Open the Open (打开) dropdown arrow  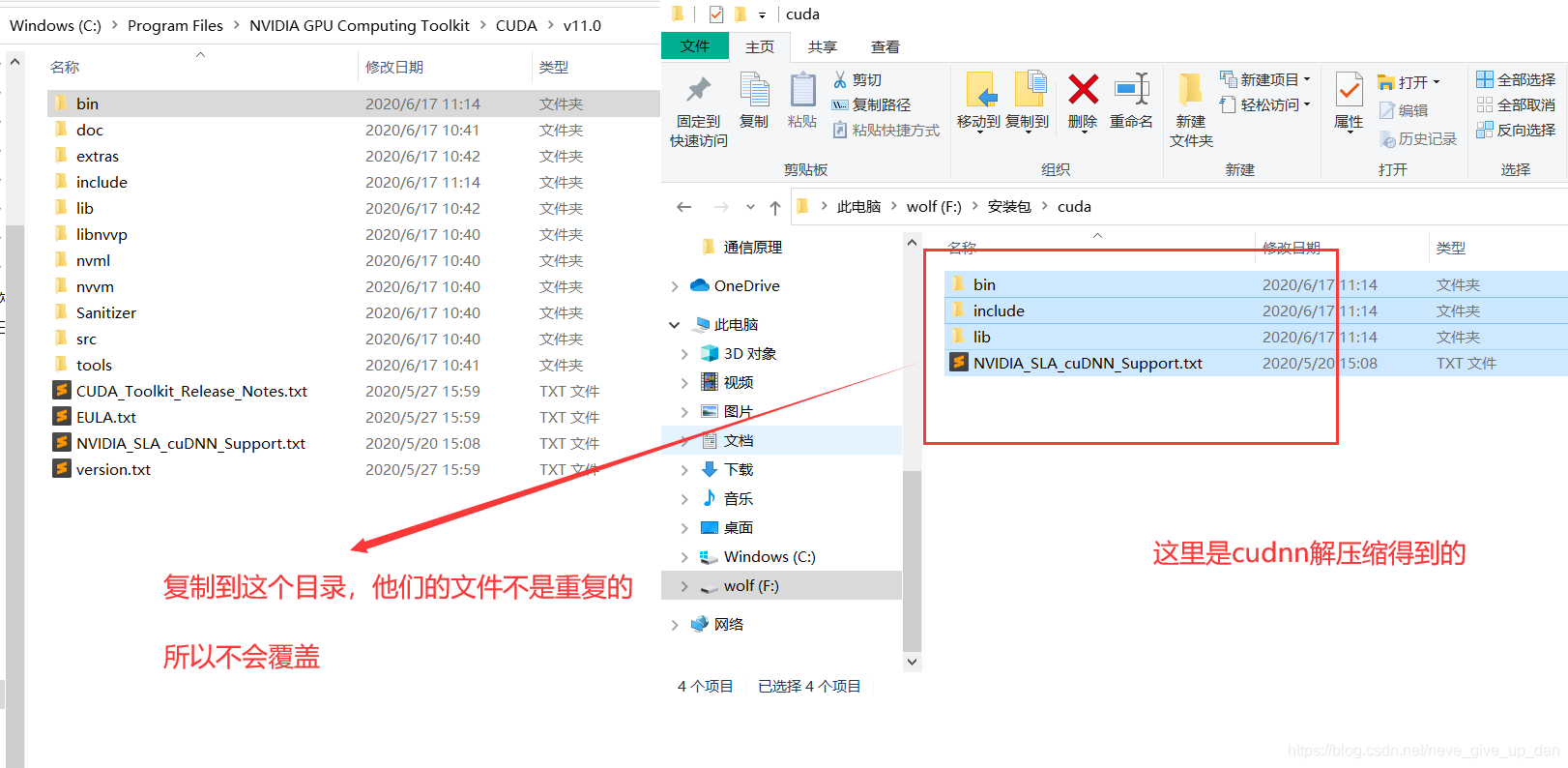click(x=1437, y=82)
